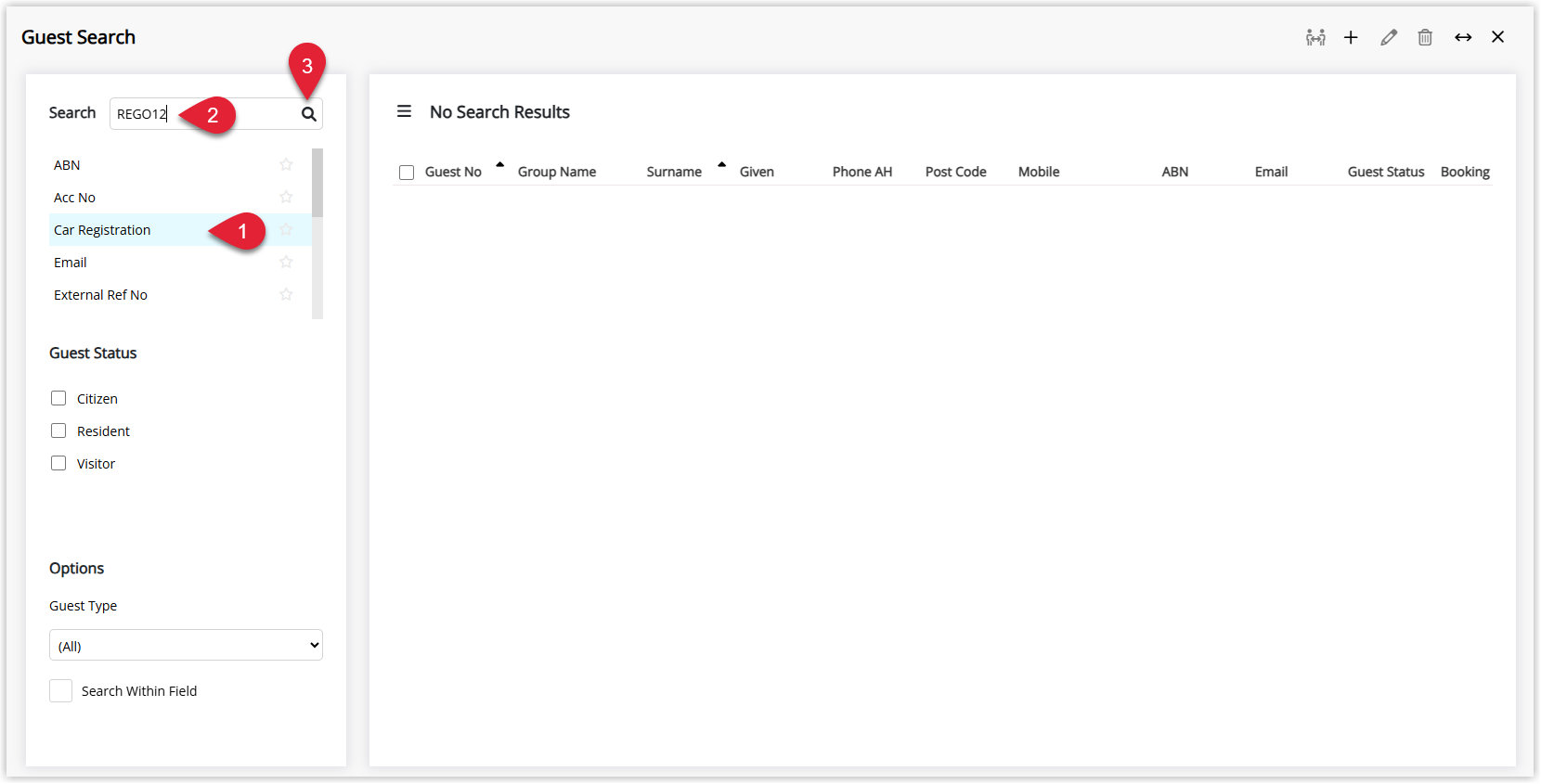The width and height of the screenshot is (1541, 784).
Task: Favorite the External Ref No star
Action: (x=286, y=294)
